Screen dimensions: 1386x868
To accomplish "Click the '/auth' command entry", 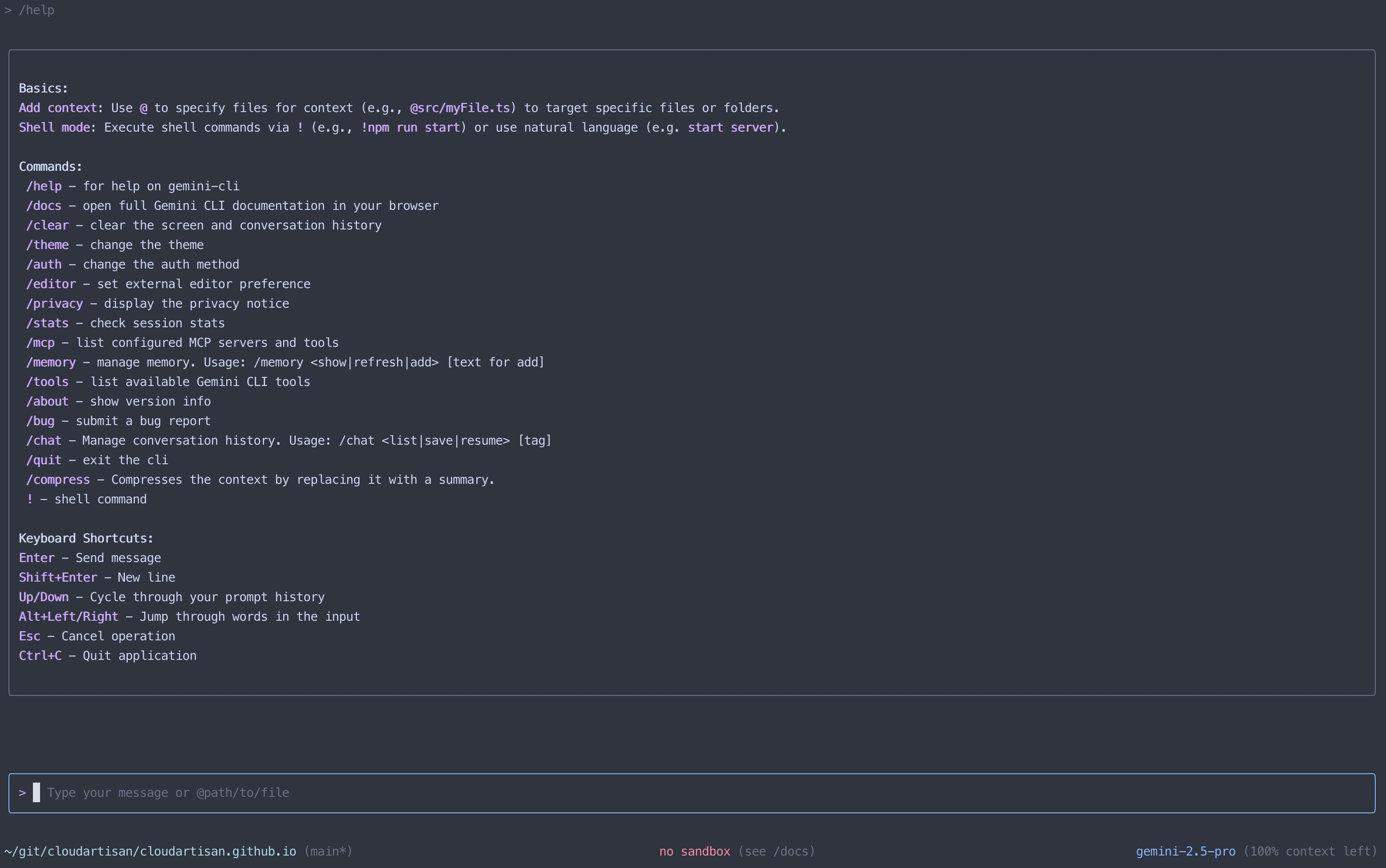I will click(x=133, y=264).
